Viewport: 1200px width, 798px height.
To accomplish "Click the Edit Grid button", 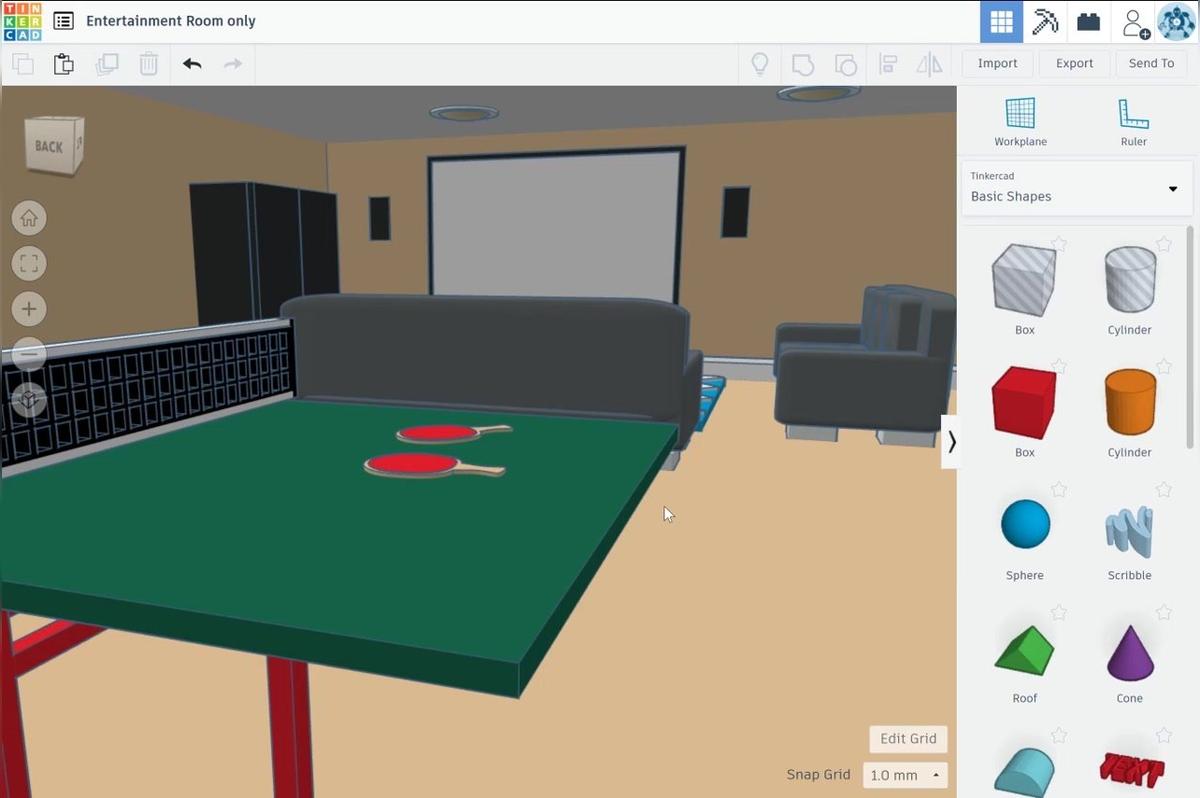I will (x=908, y=739).
